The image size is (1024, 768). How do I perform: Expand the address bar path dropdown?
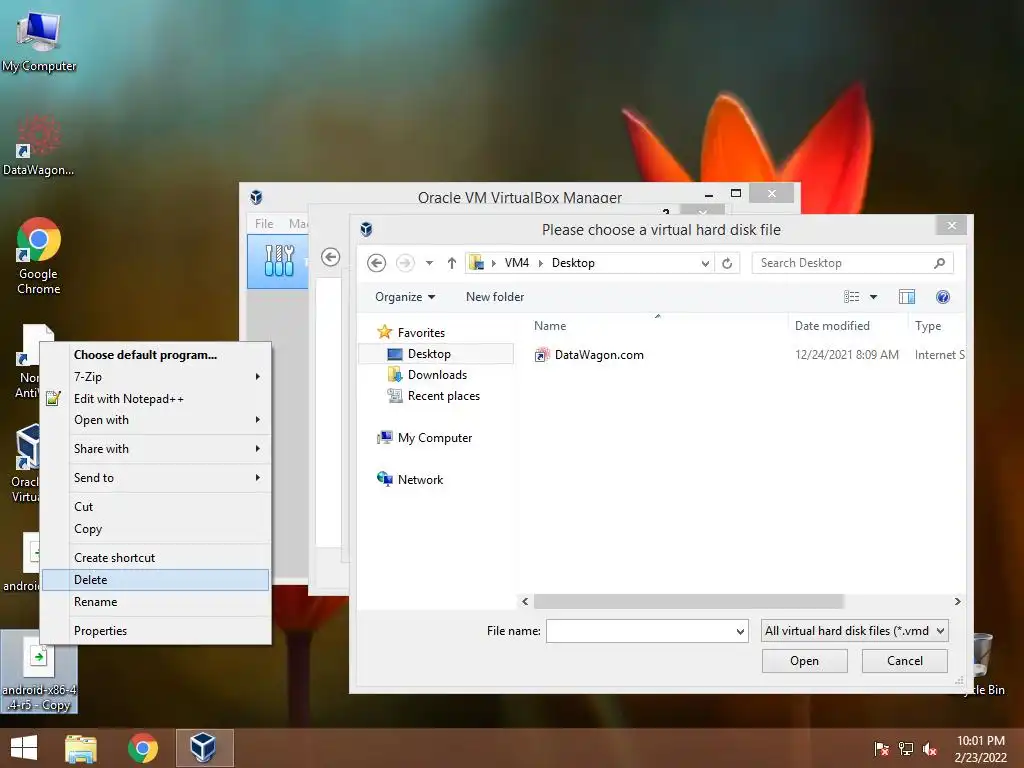pos(705,264)
